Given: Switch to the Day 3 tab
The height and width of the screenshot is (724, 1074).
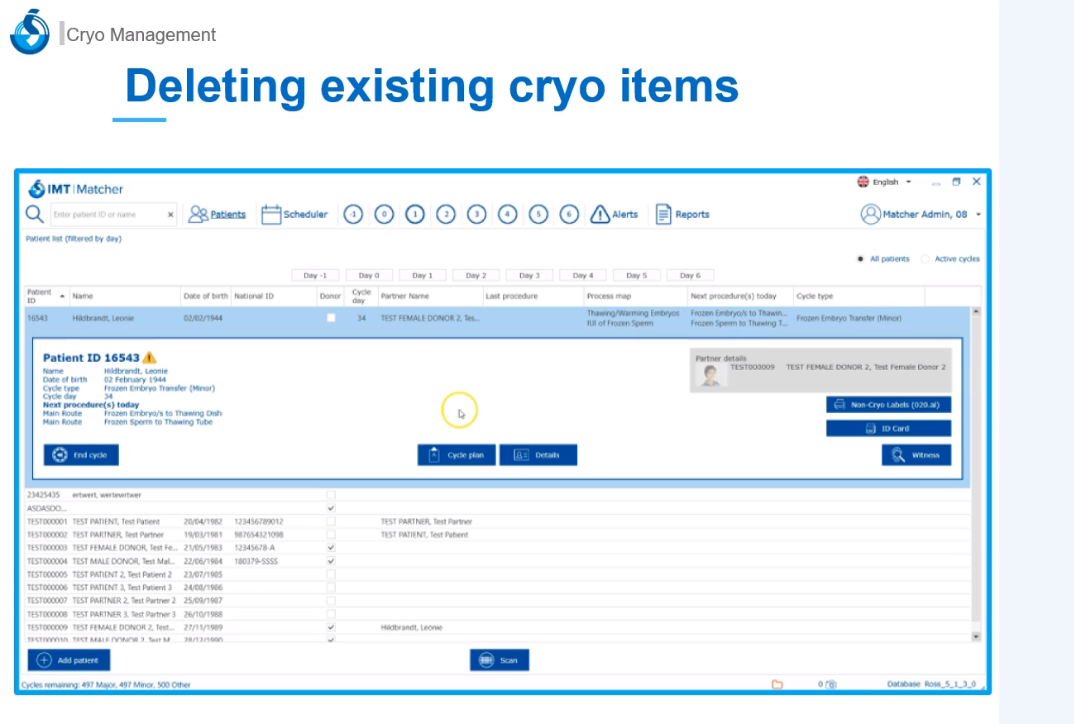Looking at the screenshot, I should tap(529, 275).
